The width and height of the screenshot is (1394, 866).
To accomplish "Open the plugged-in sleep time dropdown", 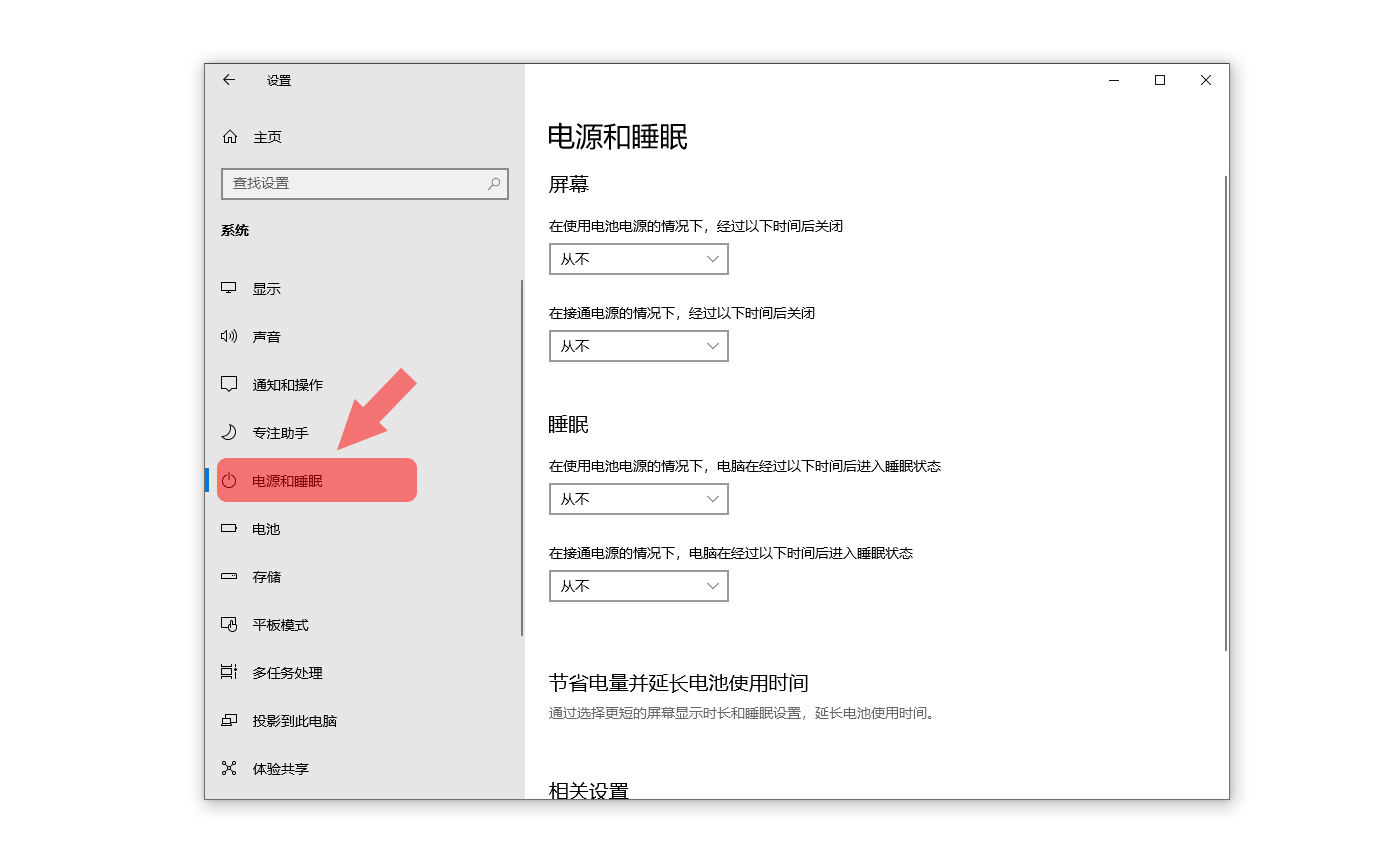I will (638, 586).
